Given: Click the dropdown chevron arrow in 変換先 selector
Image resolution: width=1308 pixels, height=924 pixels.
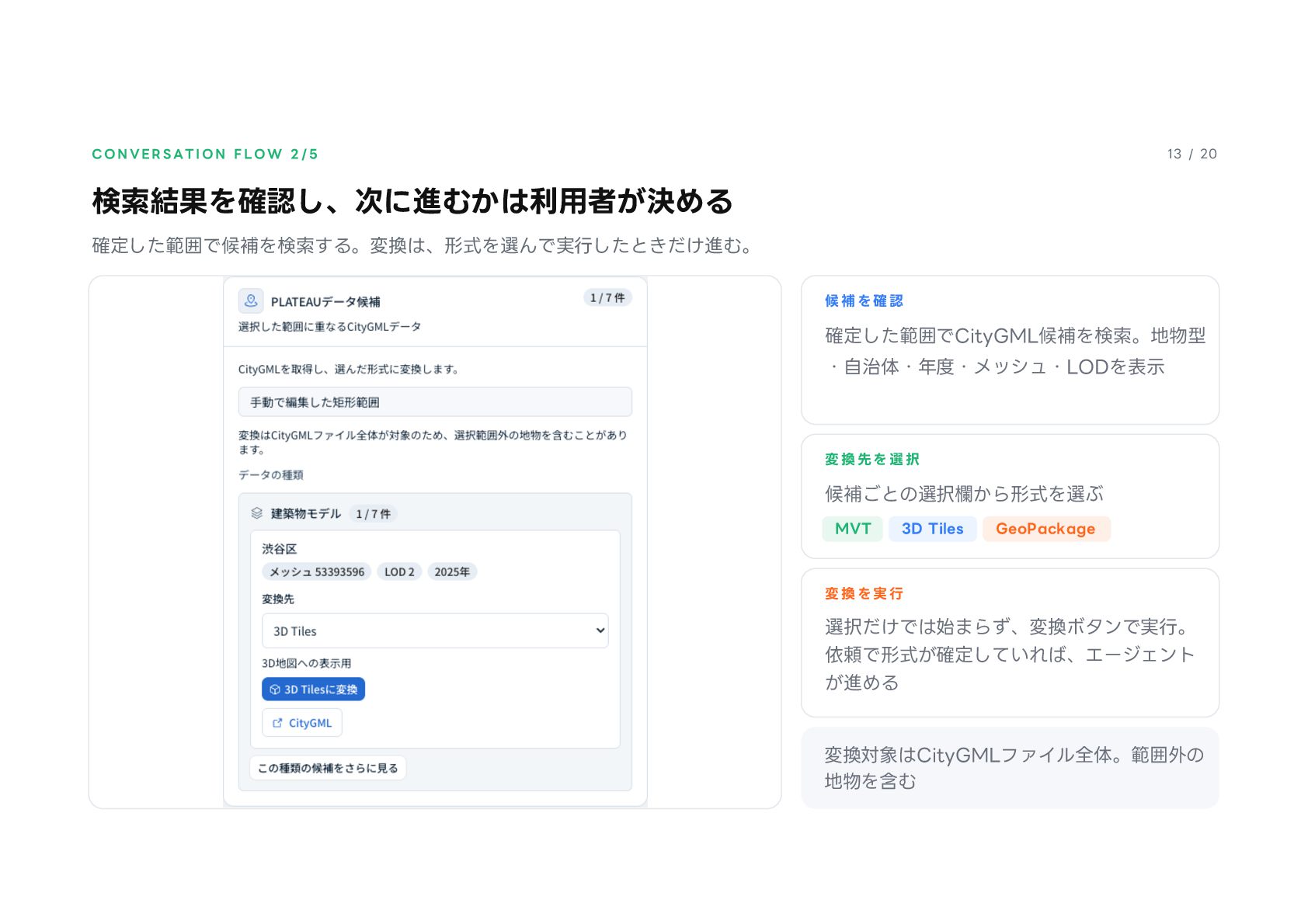Looking at the screenshot, I should click(x=600, y=630).
